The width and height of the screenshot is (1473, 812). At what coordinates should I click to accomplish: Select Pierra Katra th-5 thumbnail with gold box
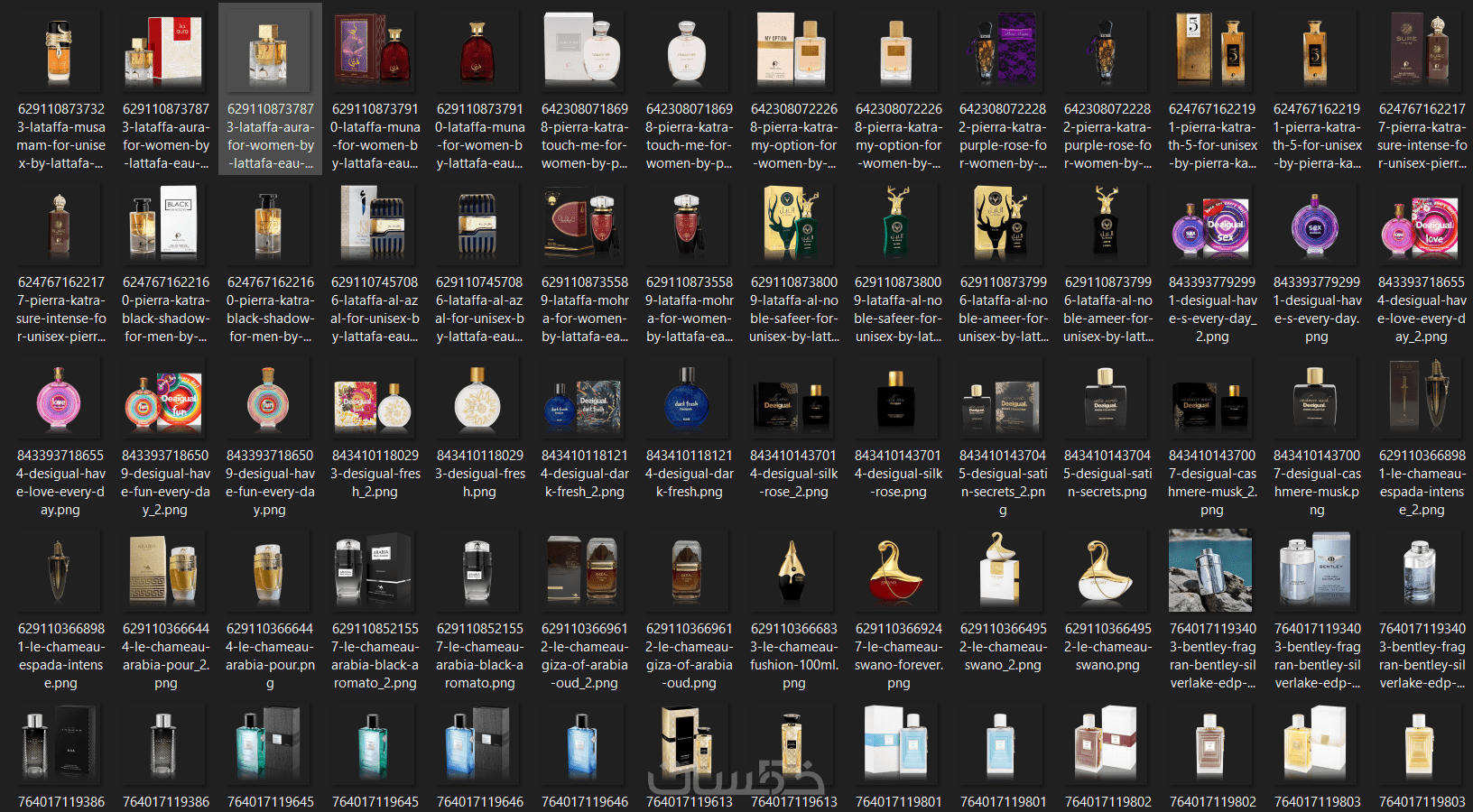pos(1212,51)
